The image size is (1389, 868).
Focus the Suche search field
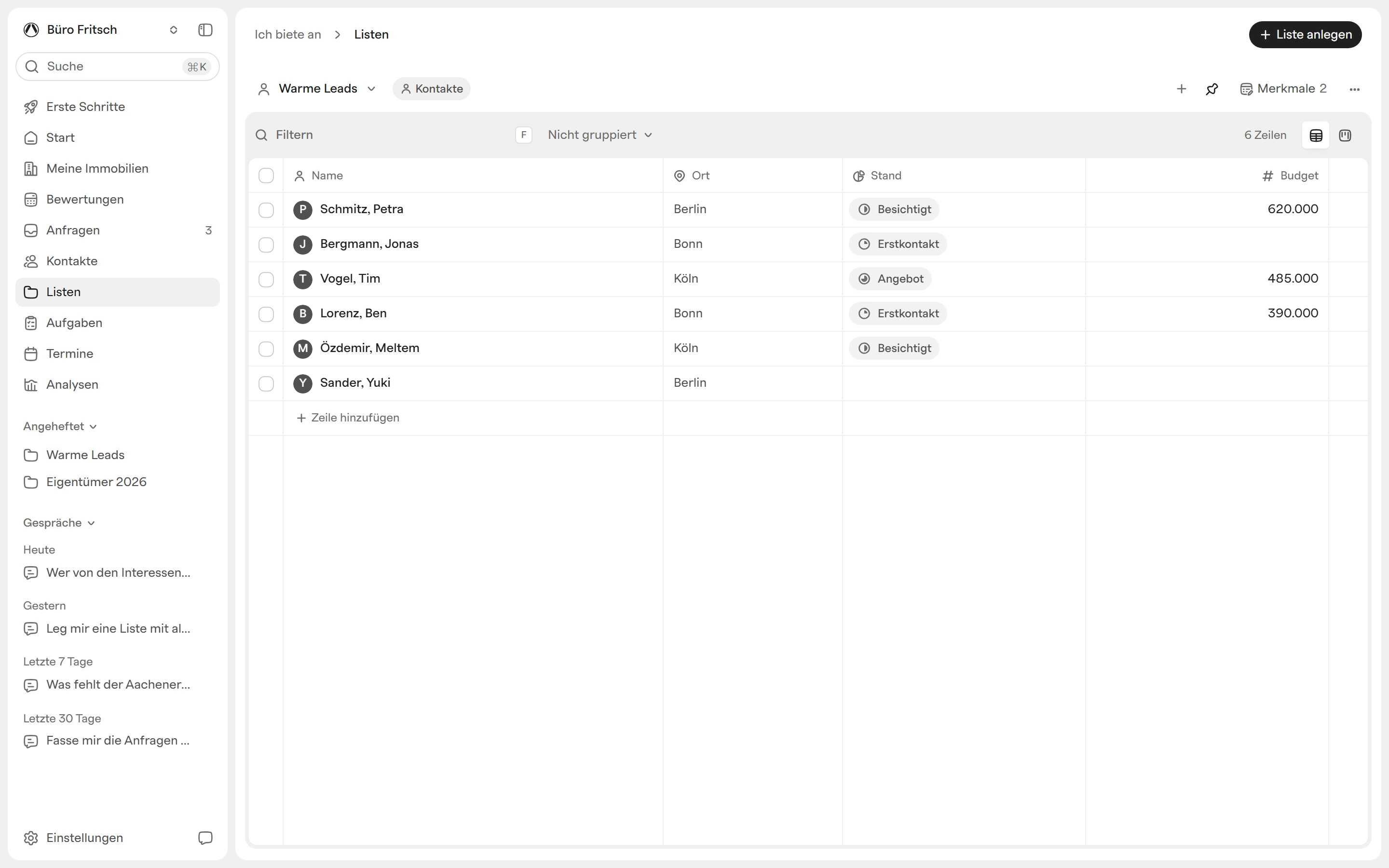pos(118,67)
